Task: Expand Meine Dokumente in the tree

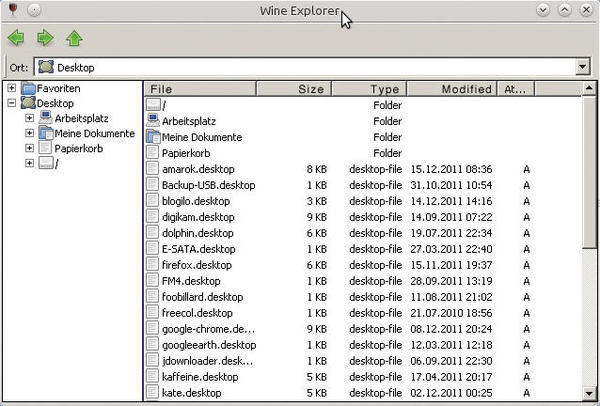Action: coord(29,133)
